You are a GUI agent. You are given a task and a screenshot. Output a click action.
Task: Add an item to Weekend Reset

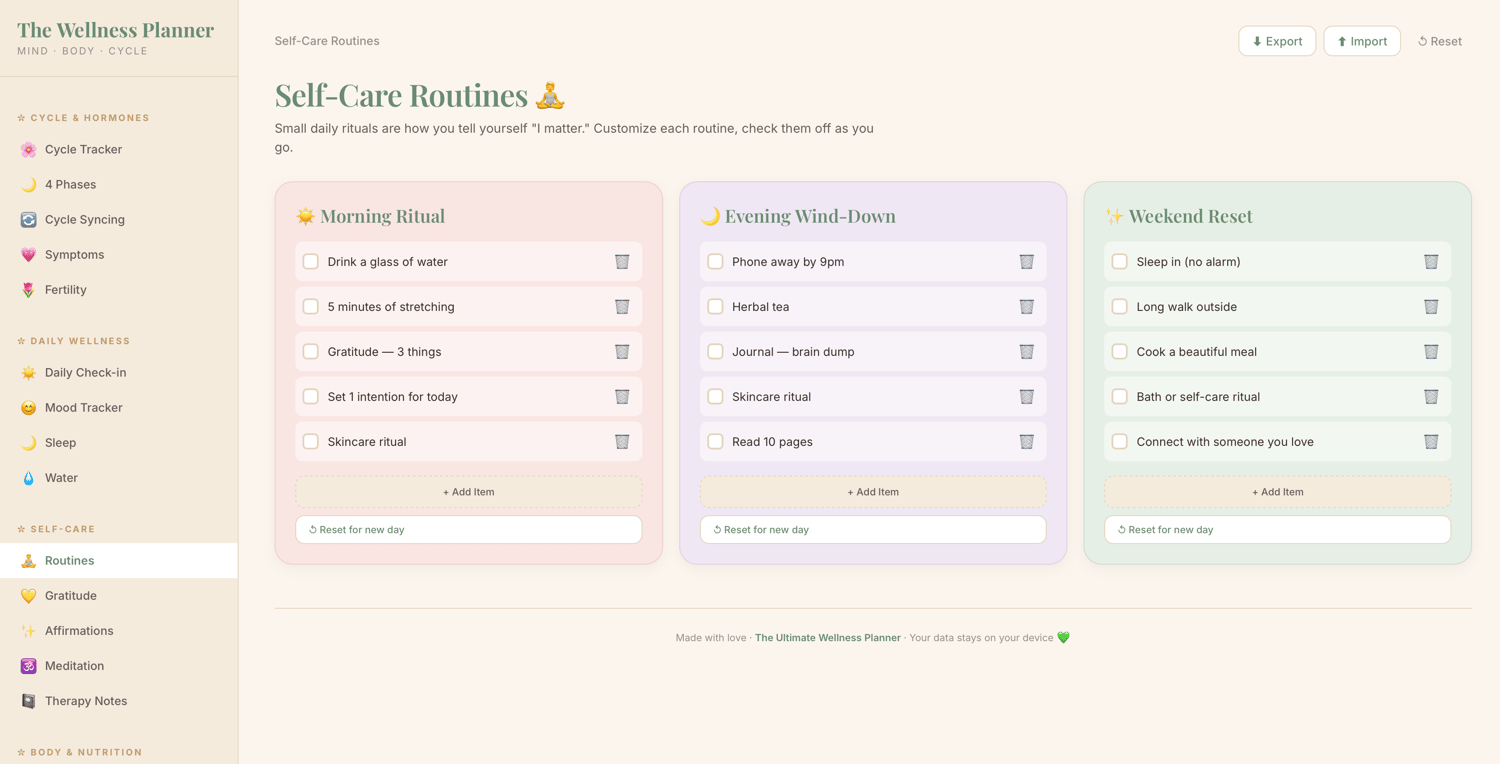[1278, 492]
